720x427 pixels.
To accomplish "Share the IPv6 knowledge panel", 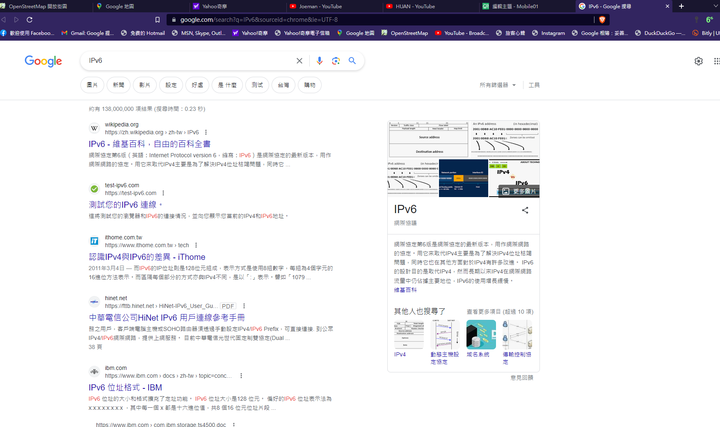I will click(525, 210).
